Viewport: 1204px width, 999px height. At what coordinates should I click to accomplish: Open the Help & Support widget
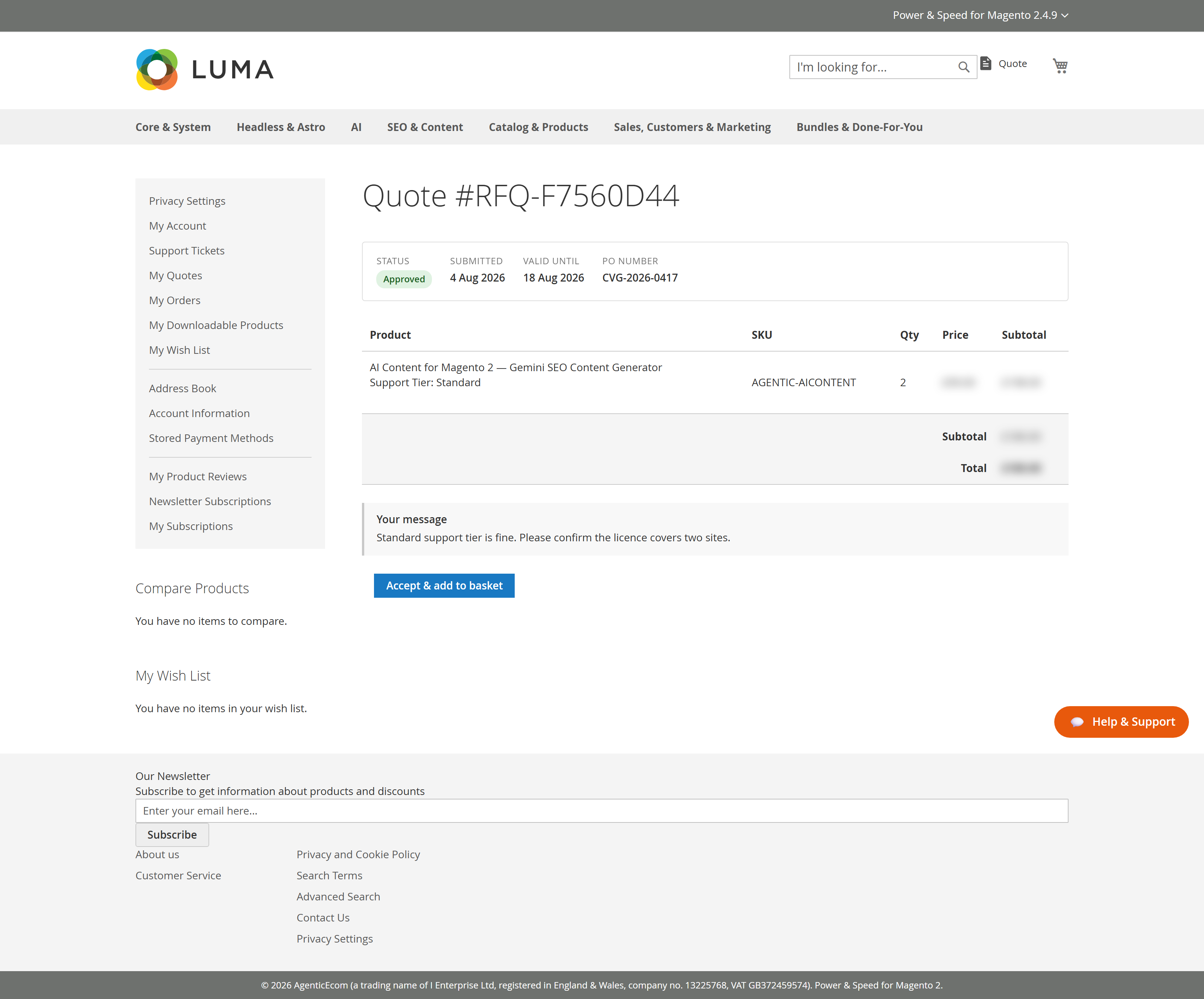(1121, 722)
